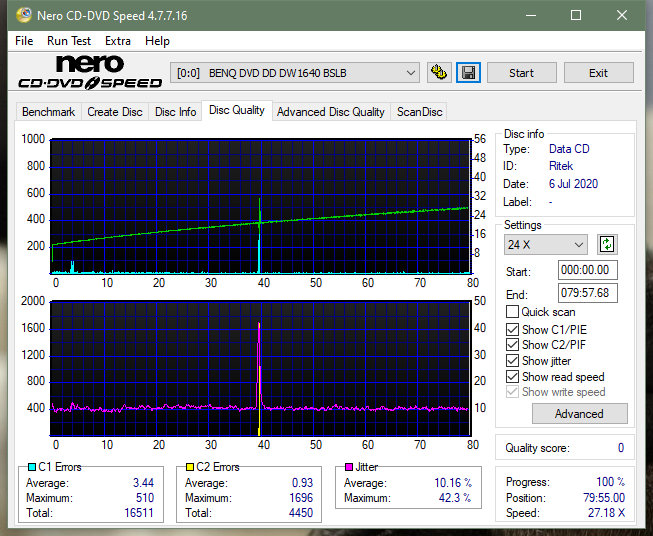Click the Progress value 100 %
Screen dimensions: 653x536
pos(611,482)
